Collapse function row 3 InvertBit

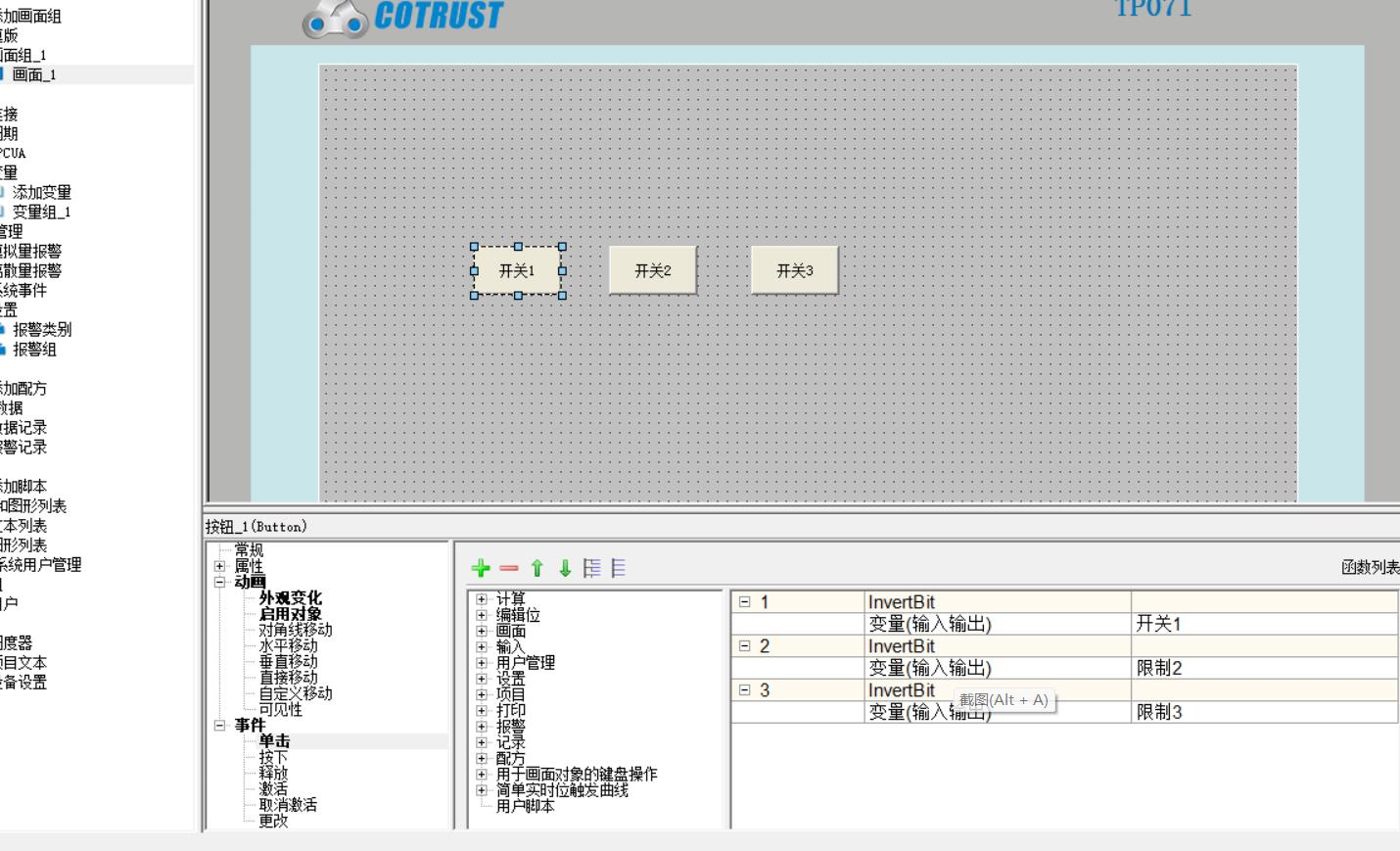click(744, 690)
